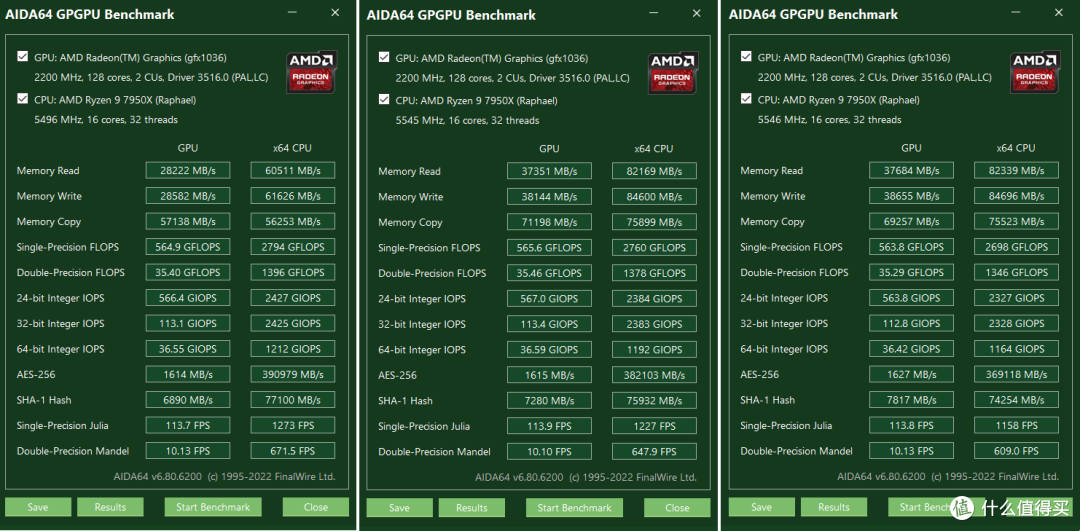Click the "2327 GIOPS" 24-bit integer result

pos(1016,298)
